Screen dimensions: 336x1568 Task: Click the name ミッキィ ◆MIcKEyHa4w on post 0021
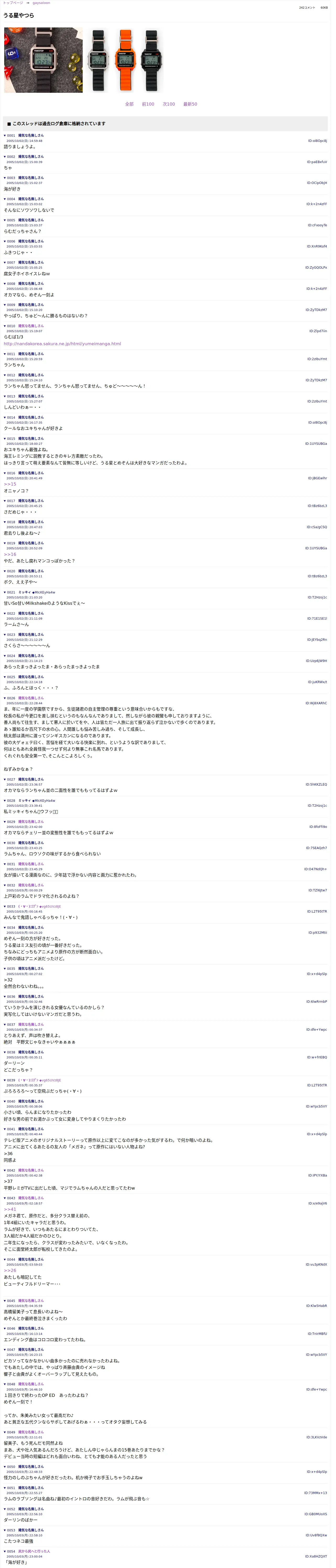(37, 592)
